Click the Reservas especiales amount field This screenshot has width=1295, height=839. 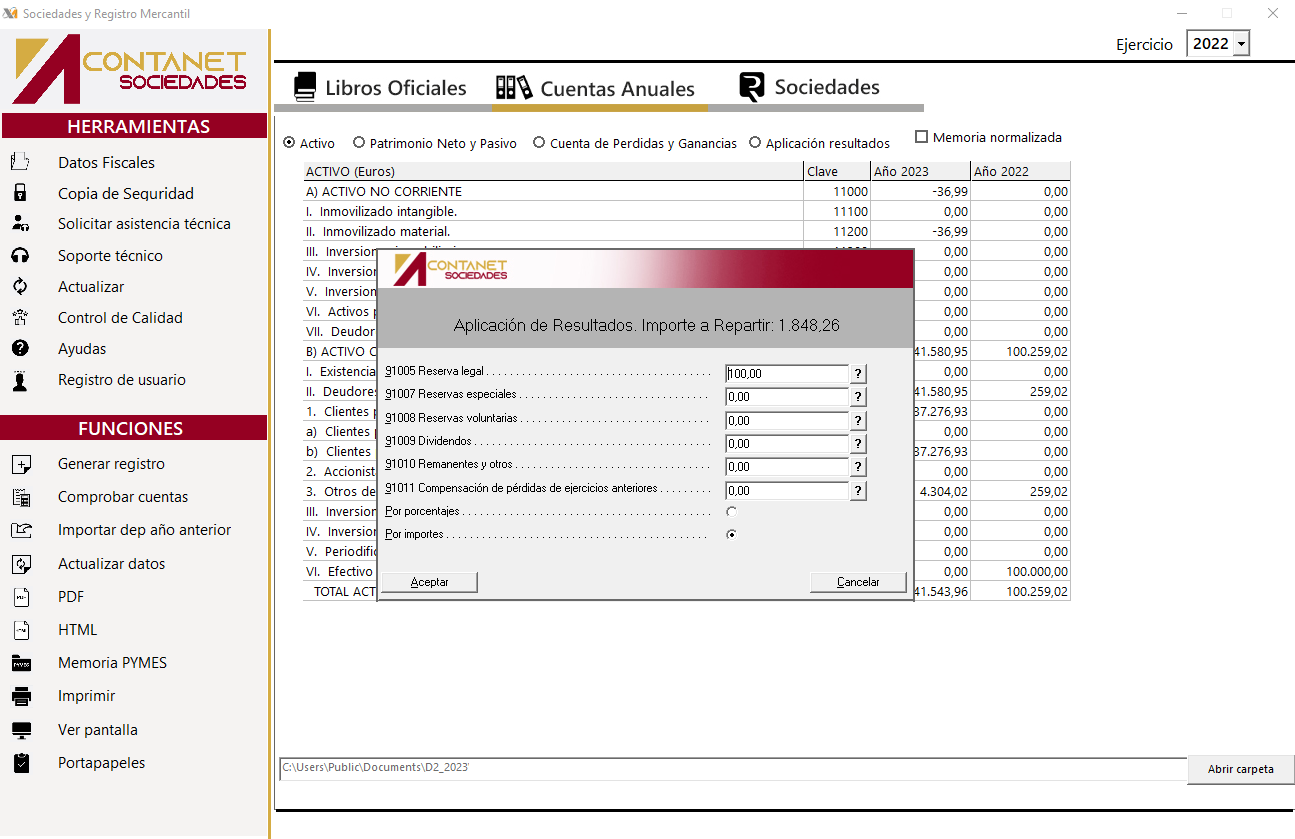(787, 396)
